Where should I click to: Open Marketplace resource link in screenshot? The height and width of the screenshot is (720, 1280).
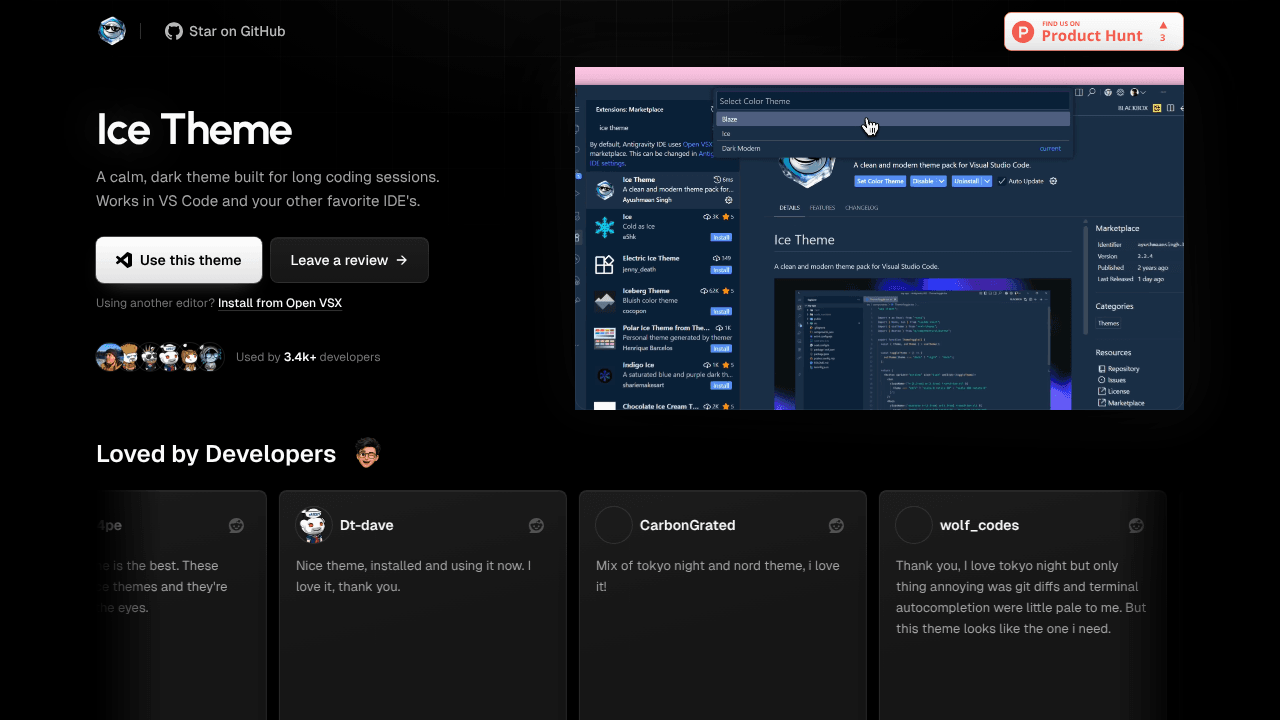[1120, 403]
